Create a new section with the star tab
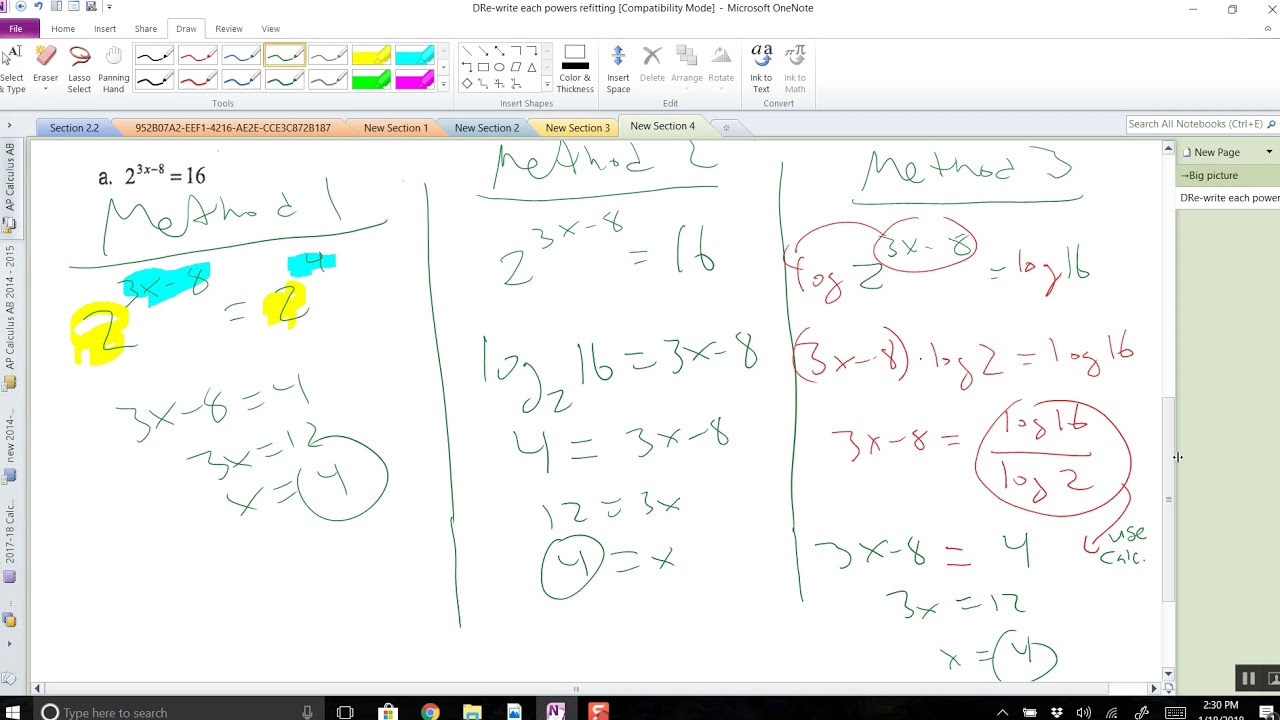Screen dimensions: 1280x720 pyautogui.click(x=726, y=127)
